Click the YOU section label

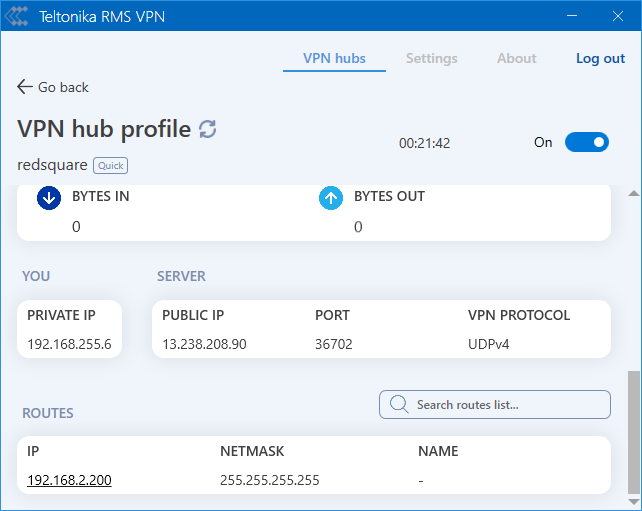click(36, 276)
